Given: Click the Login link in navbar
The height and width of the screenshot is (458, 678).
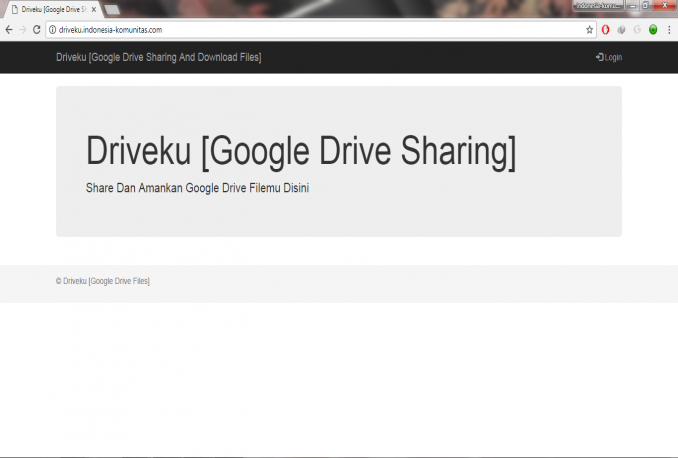Looking at the screenshot, I should (x=609, y=57).
